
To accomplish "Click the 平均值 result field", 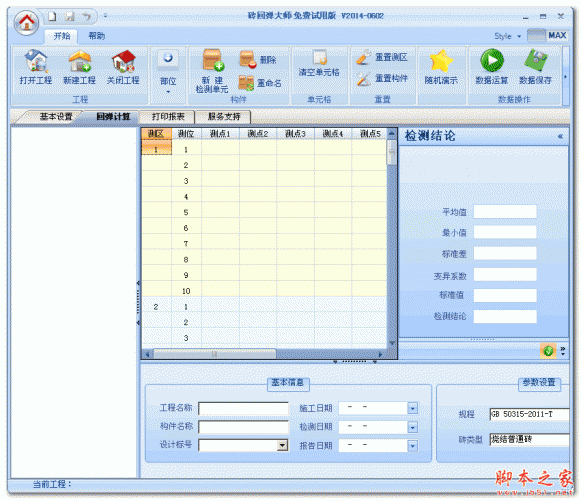I will 505,212.
